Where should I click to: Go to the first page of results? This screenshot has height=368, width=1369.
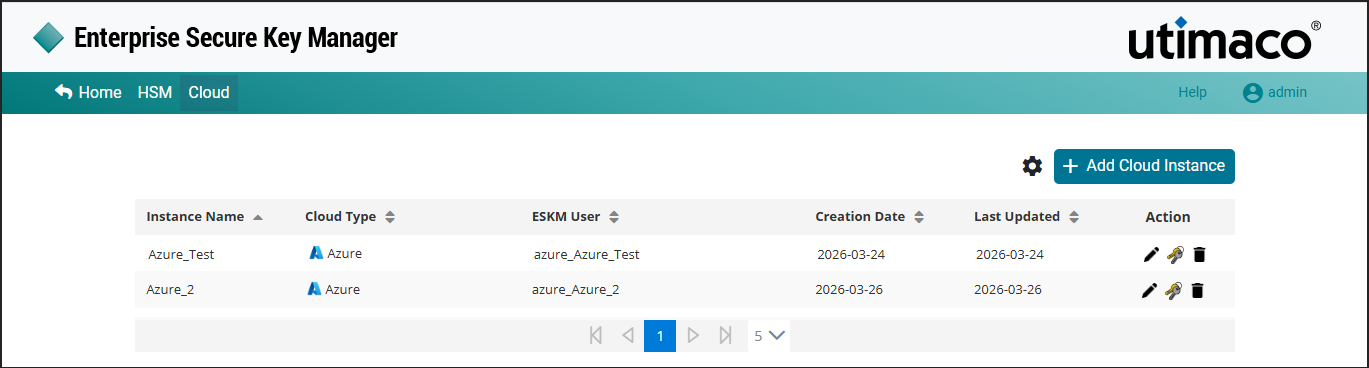pos(596,336)
